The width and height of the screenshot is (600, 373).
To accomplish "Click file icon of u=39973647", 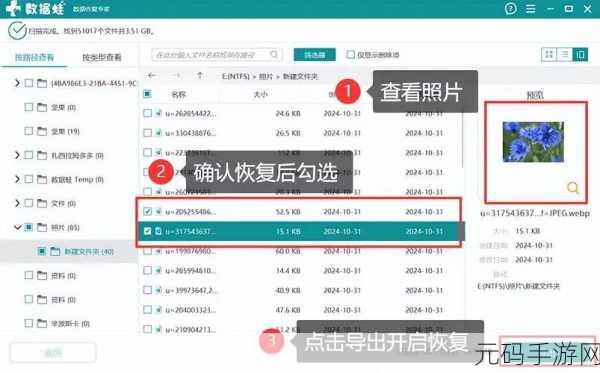I will (x=158, y=290).
